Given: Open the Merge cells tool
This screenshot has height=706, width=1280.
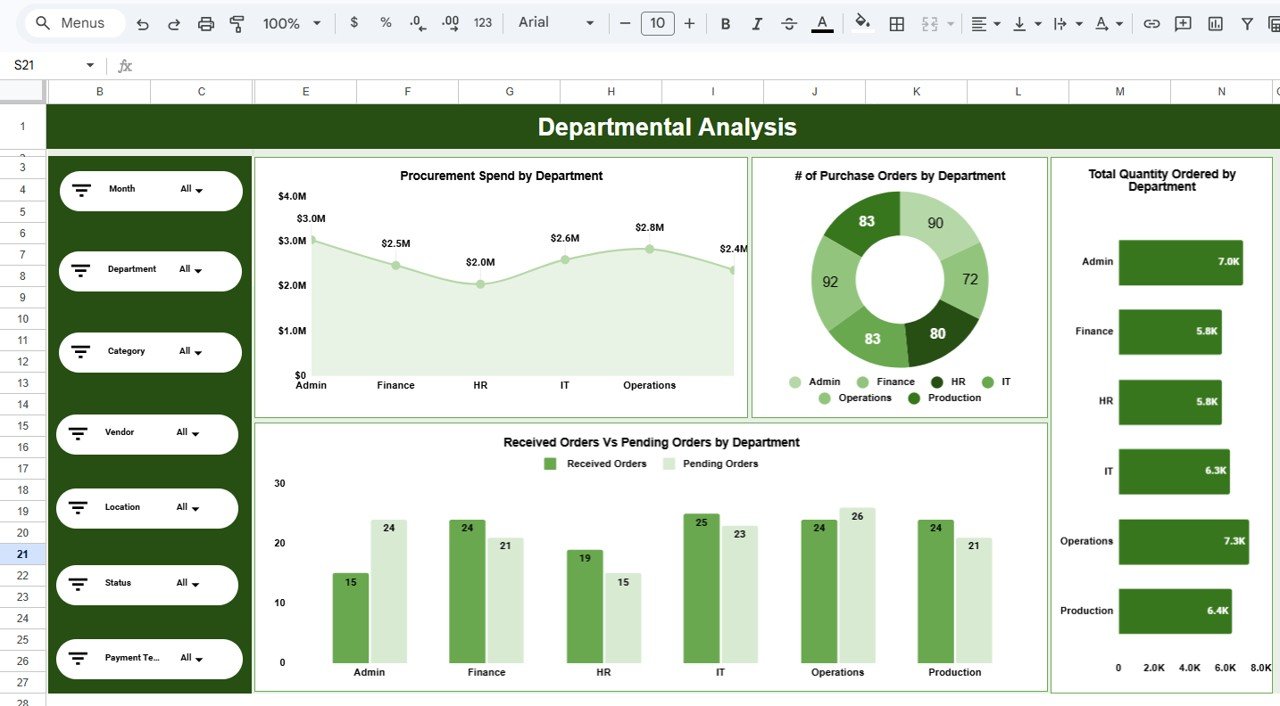Looking at the screenshot, I should [930, 22].
